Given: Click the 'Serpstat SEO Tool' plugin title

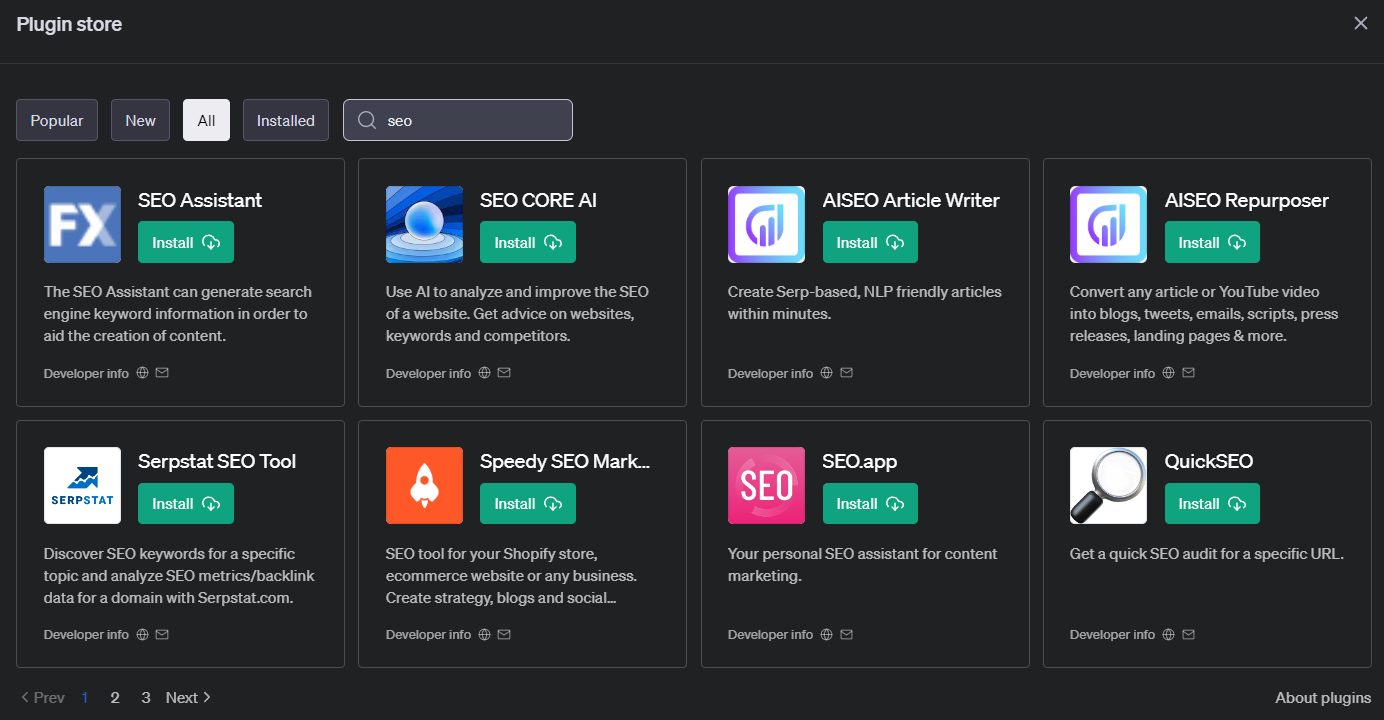Looking at the screenshot, I should pos(217,461).
